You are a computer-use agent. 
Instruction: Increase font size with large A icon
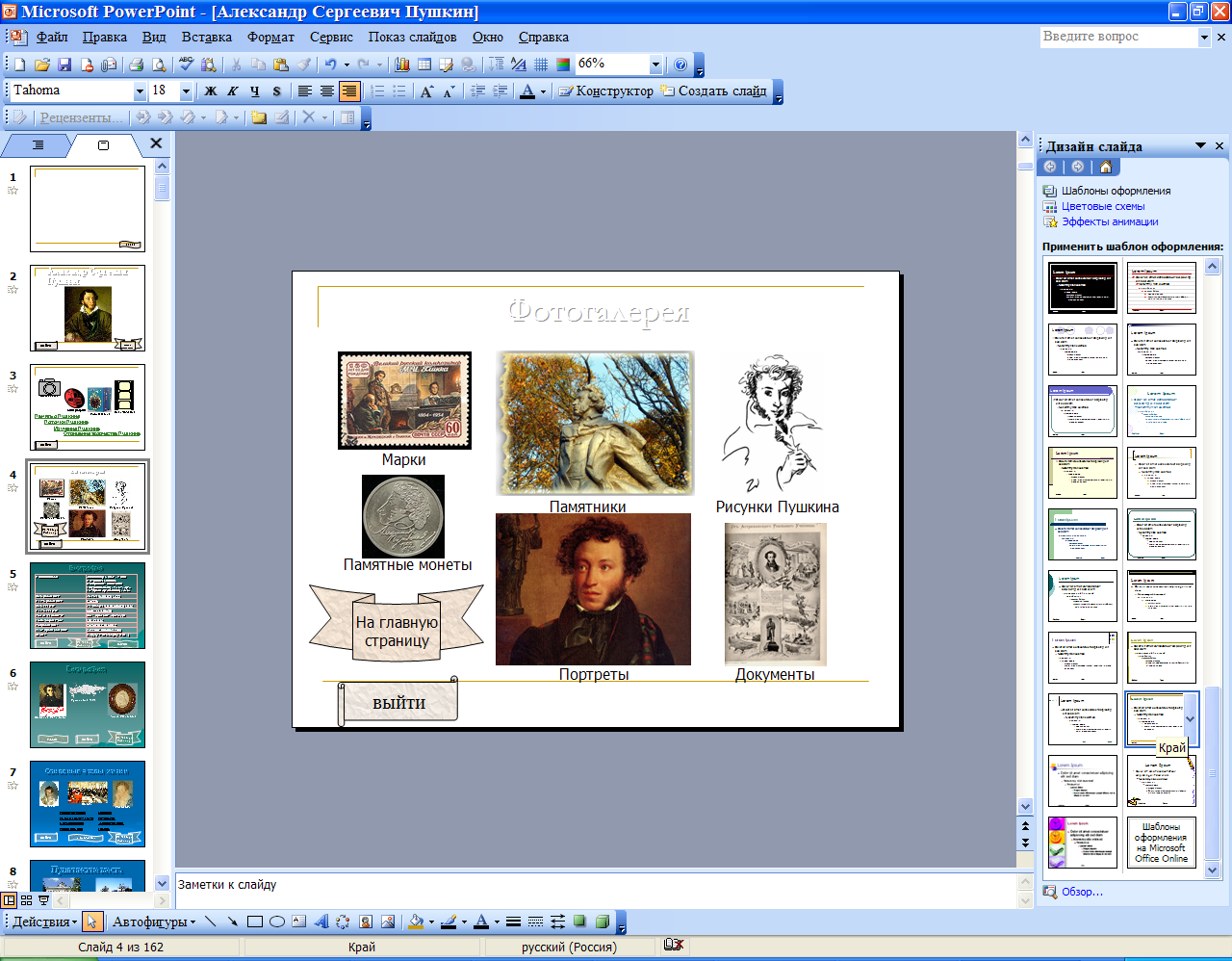click(426, 91)
